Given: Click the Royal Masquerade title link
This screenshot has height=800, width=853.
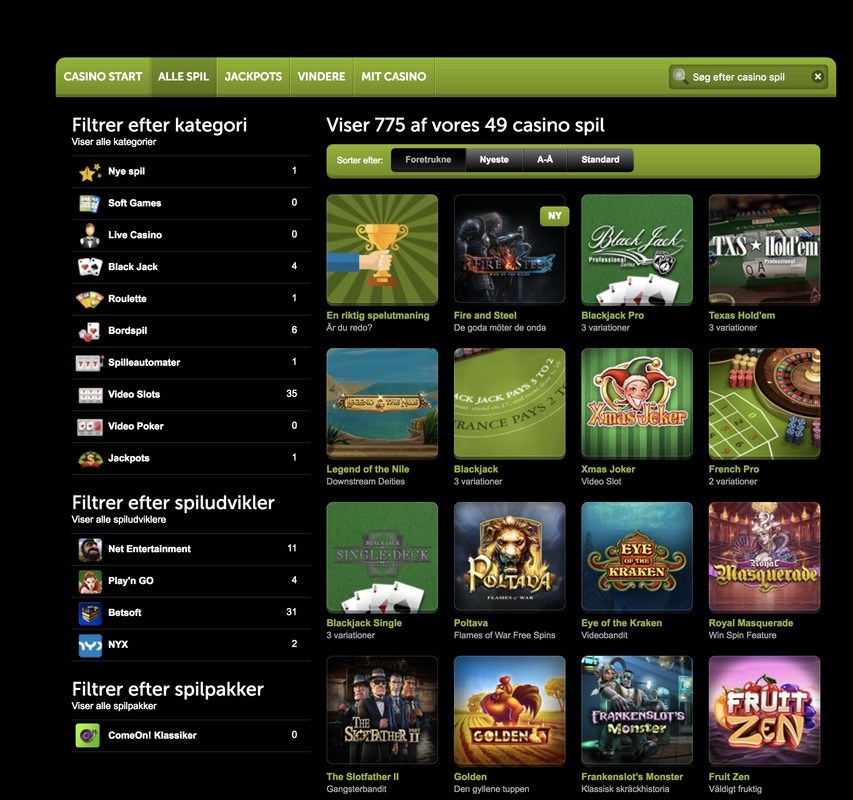Looking at the screenshot, I should (x=751, y=623).
